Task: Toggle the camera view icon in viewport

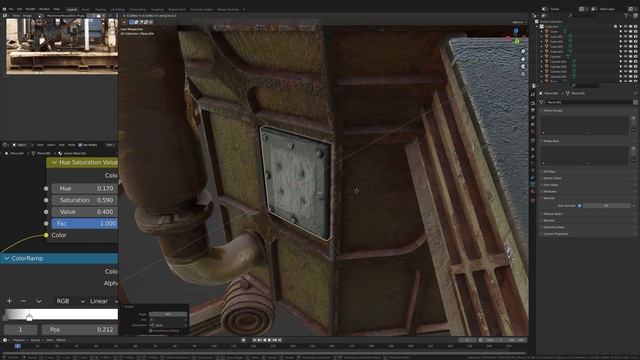Action: pos(523,67)
